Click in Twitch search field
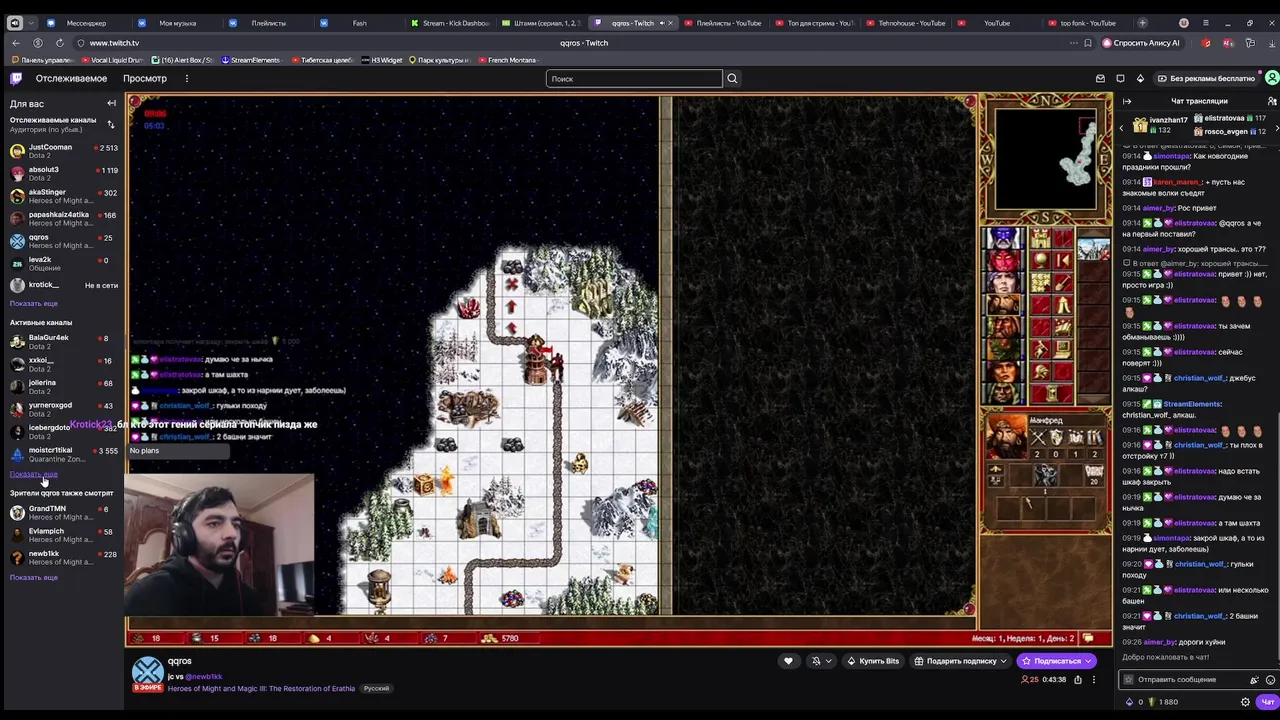Screen dimensions: 1280x720 tap(634, 78)
